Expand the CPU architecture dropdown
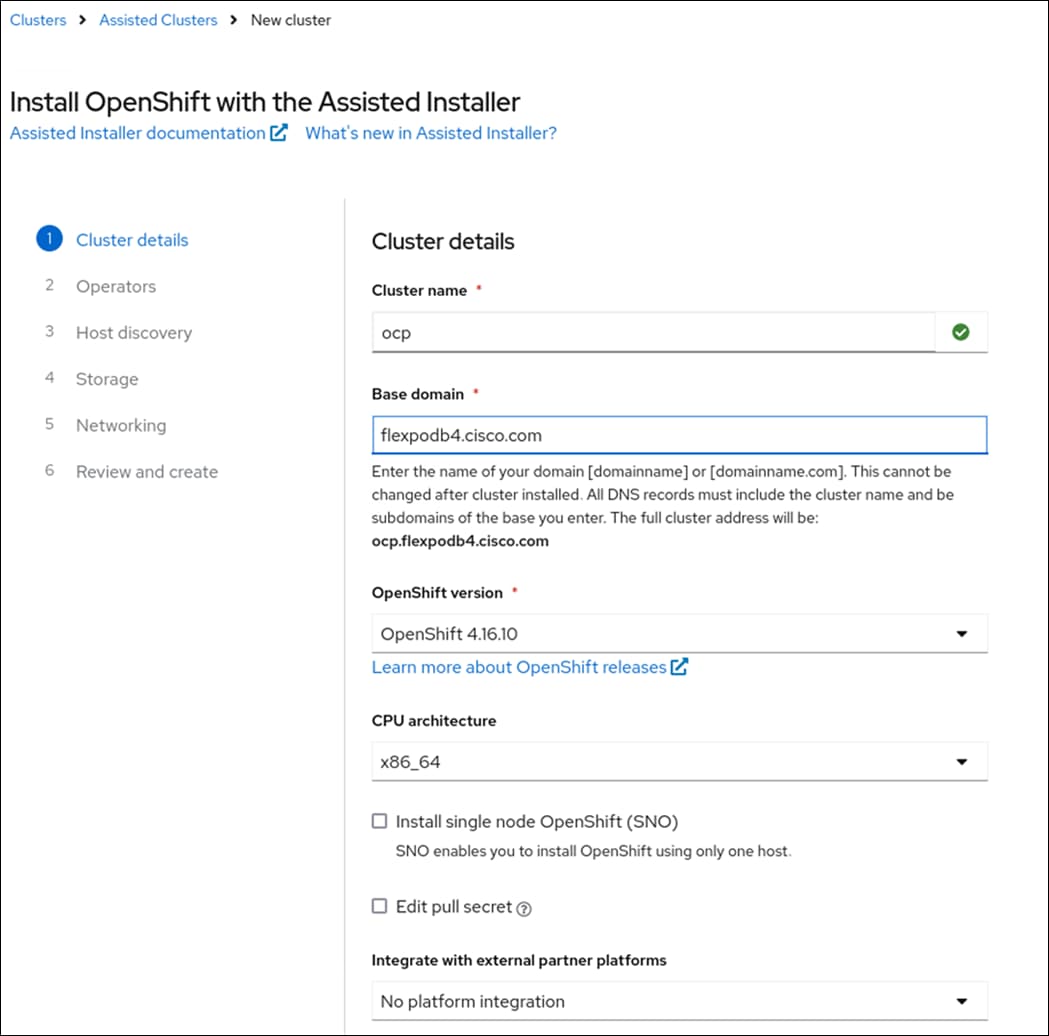Viewport: 1049px width, 1036px height. pyautogui.click(x=679, y=762)
